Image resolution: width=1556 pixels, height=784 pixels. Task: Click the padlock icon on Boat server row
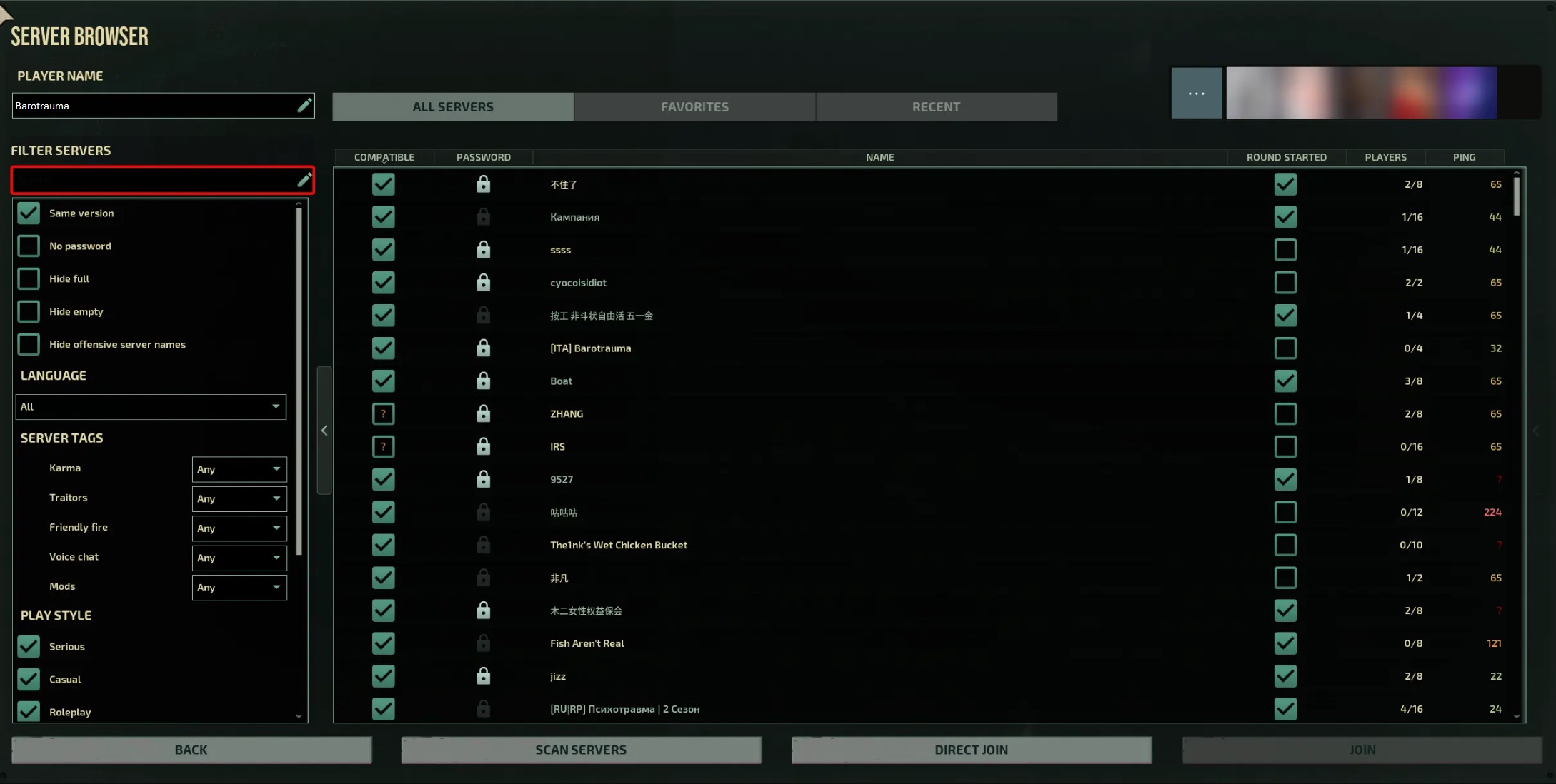(484, 381)
